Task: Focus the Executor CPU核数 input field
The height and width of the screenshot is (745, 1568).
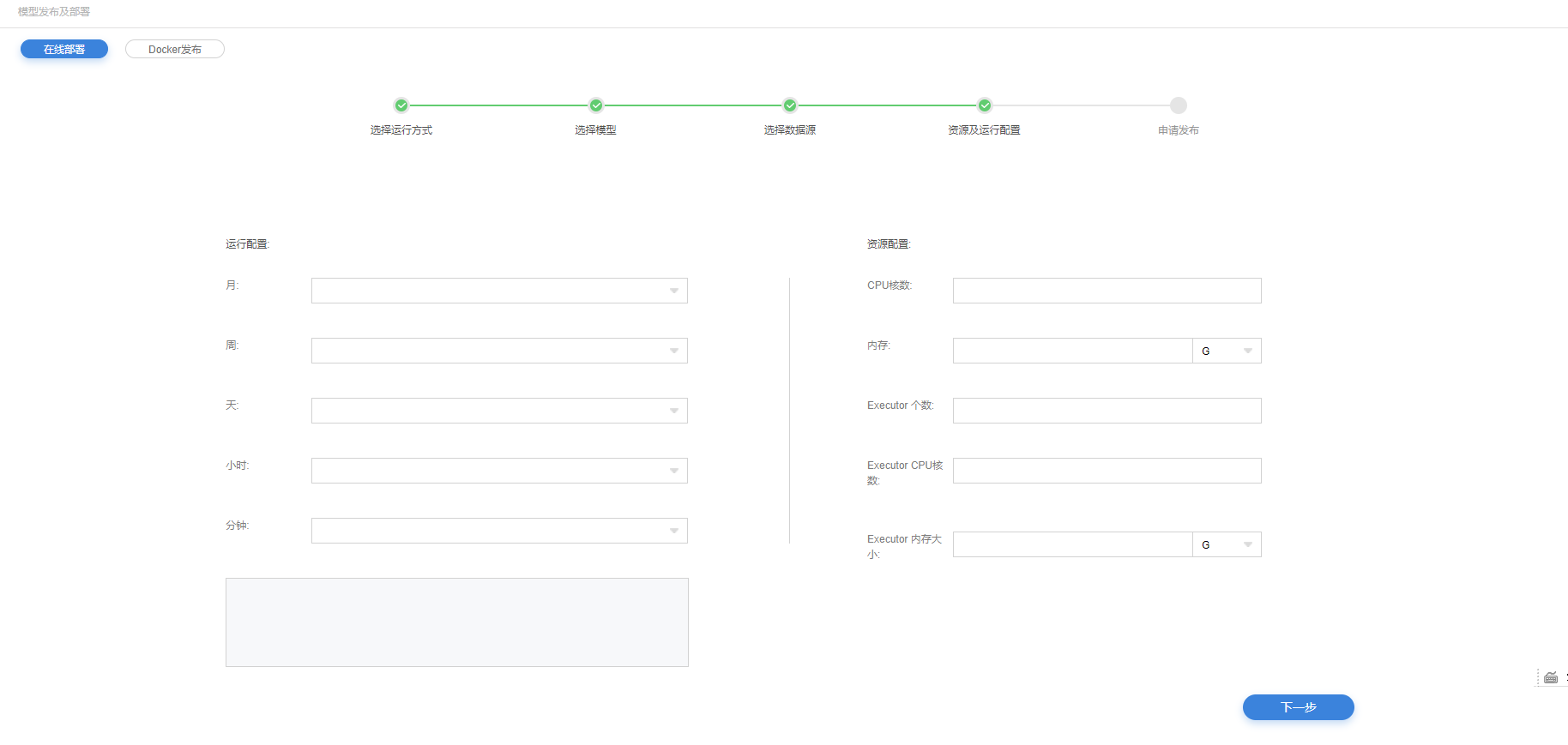Action: pyautogui.click(x=1107, y=471)
